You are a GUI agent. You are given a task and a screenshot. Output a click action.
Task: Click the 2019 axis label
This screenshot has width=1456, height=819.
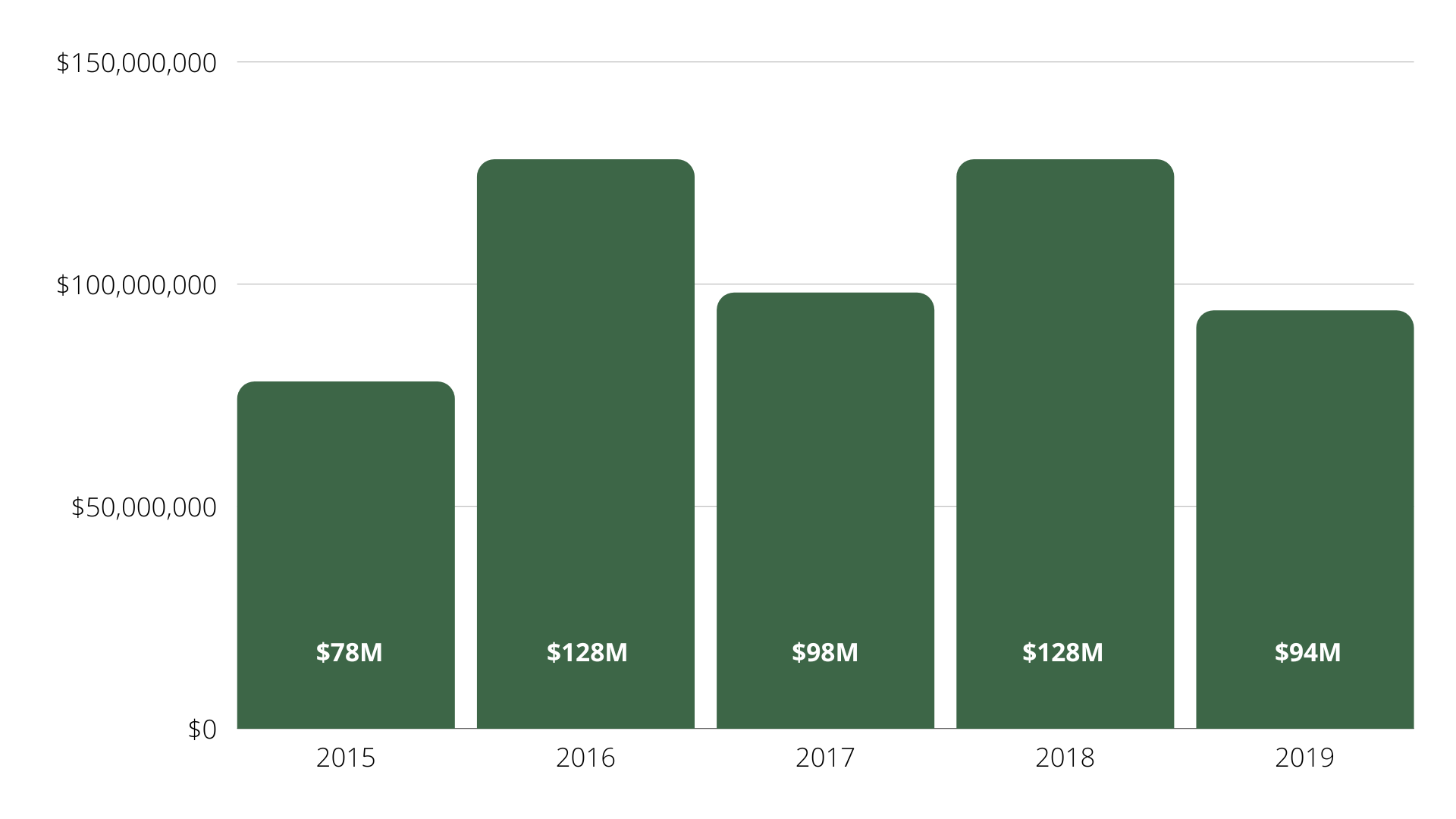point(1305,758)
